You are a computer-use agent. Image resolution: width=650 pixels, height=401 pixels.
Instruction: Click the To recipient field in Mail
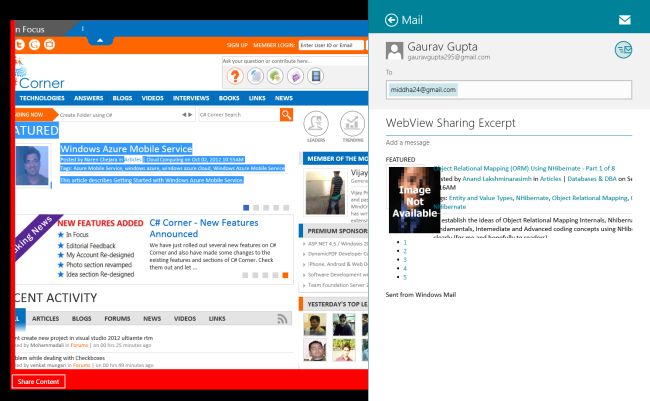(509, 90)
